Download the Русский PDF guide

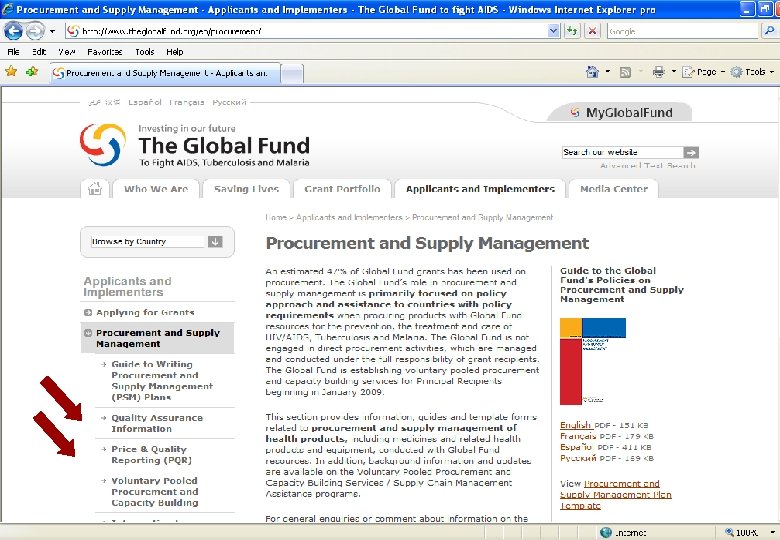coord(578,458)
